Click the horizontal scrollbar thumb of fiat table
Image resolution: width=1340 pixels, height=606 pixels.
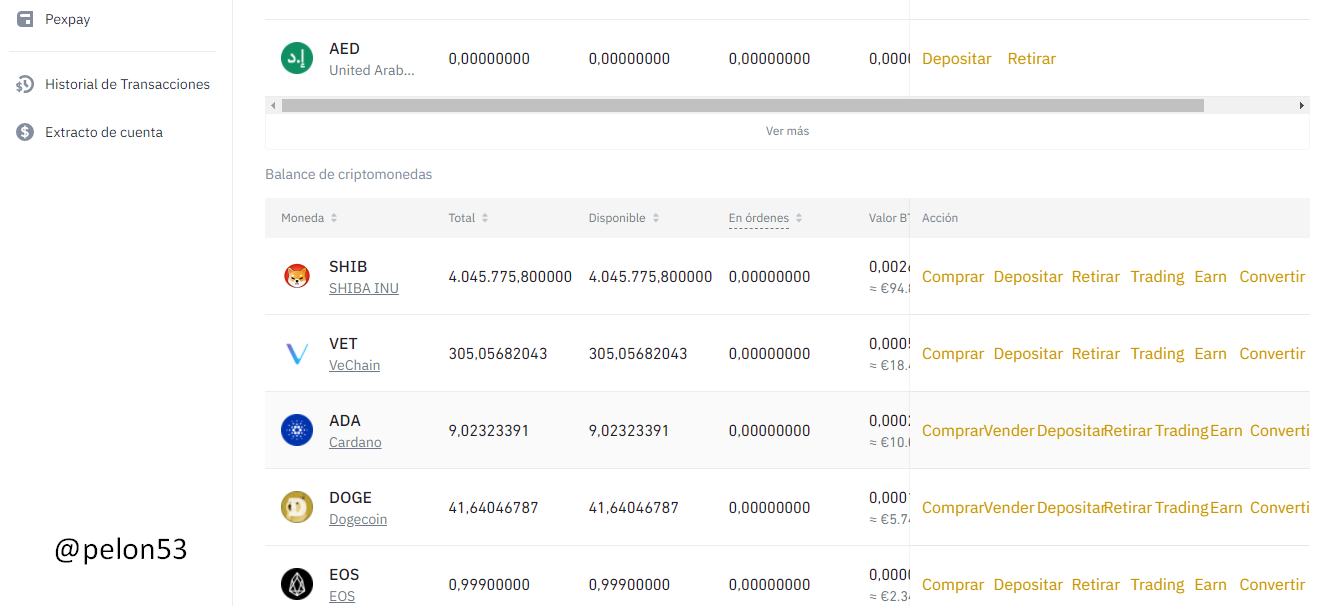pyautogui.click(x=743, y=105)
